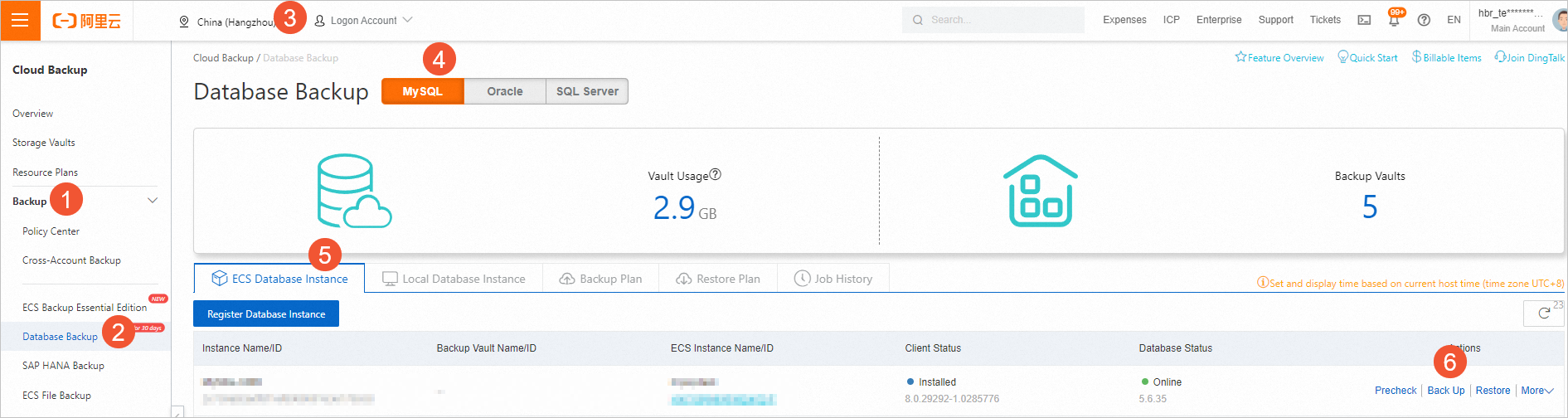Screen dimensions: 1568x418
Task: Switch to Oracle database type
Action: click(505, 91)
